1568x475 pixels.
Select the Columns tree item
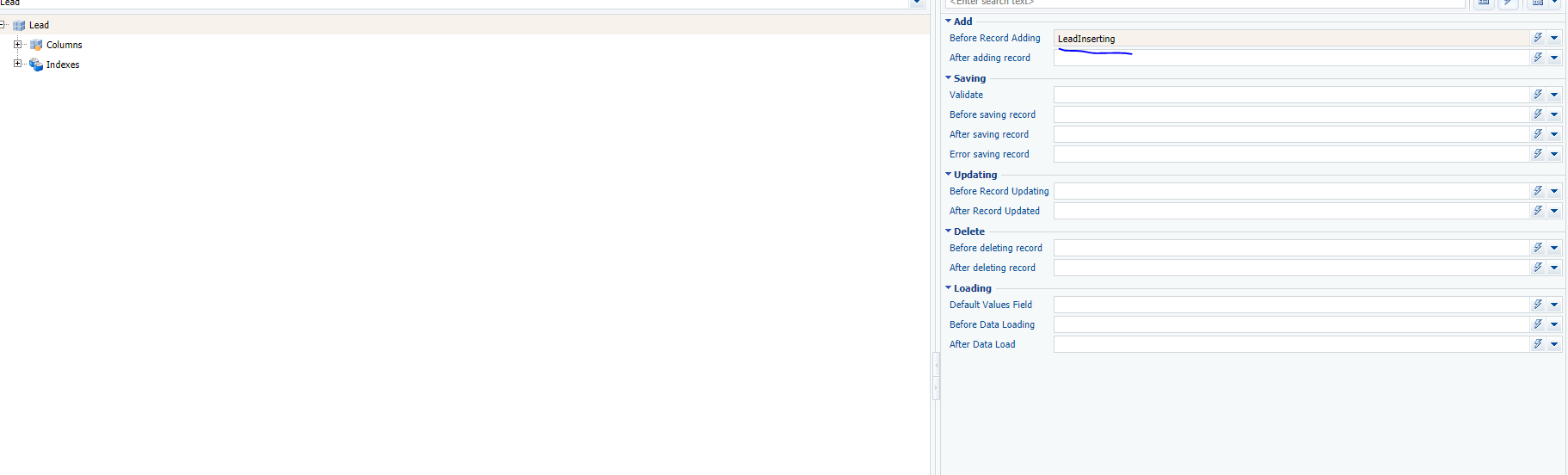click(x=65, y=45)
